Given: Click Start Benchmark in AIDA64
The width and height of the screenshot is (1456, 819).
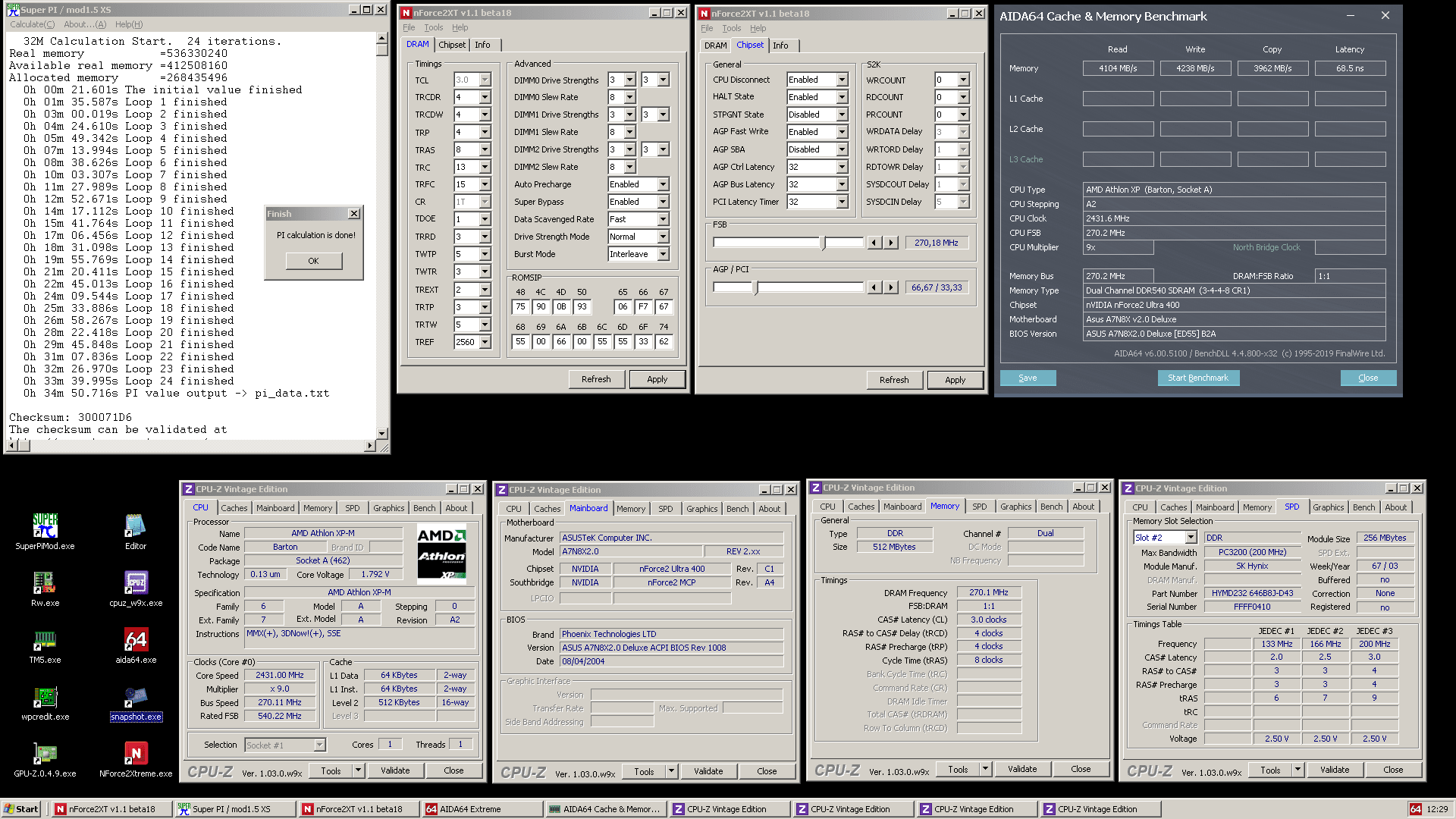Looking at the screenshot, I should pos(1198,378).
